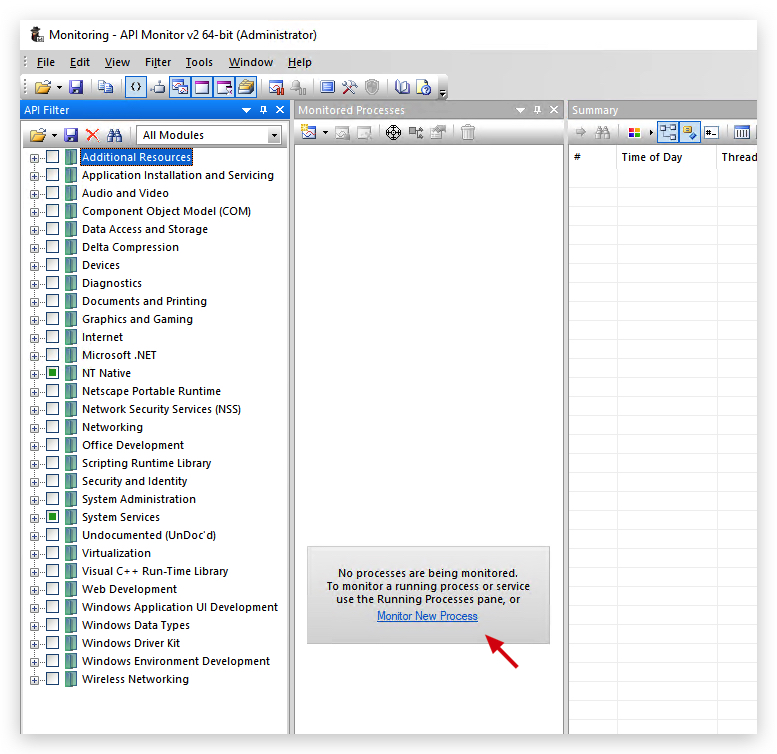Check the Audio and Video checkbox
The image size is (777, 754).
click(53, 193)
